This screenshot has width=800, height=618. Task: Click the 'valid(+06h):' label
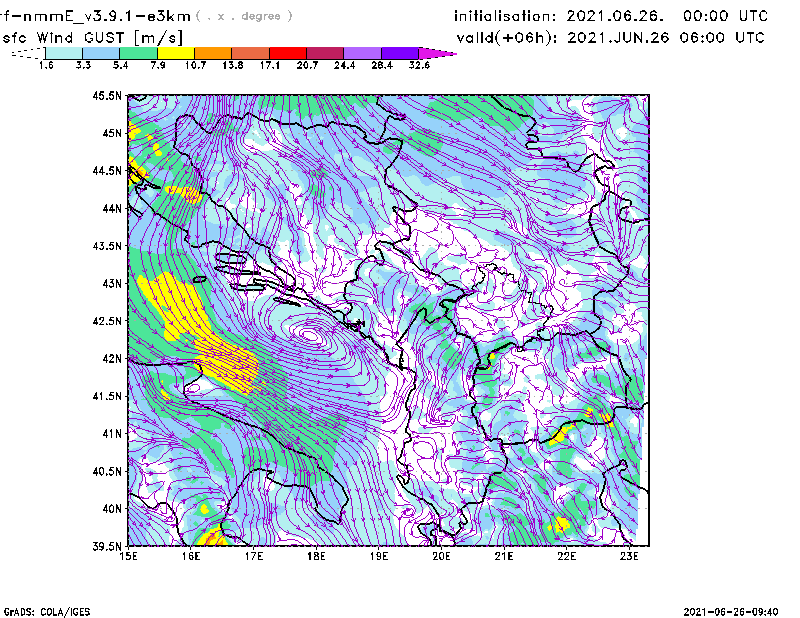click(x=507, y=38)
